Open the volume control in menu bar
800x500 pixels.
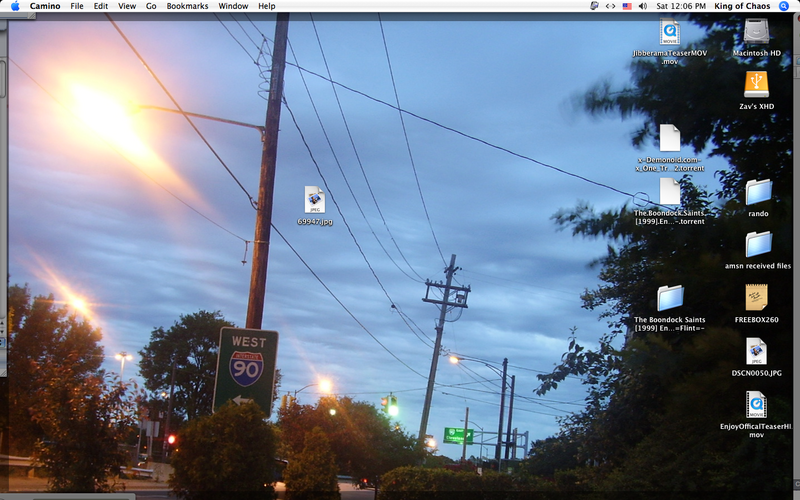click(643, 6)
